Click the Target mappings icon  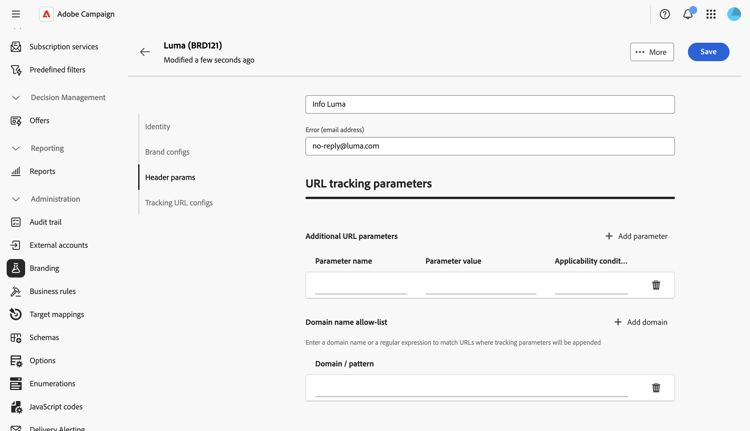(x=16, y=314)
